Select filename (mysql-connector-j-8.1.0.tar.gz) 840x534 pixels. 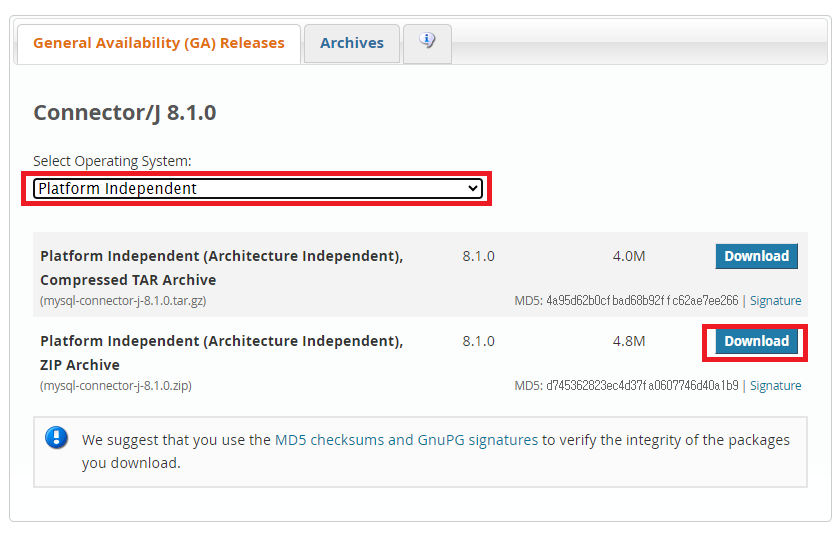coord(123,300)
